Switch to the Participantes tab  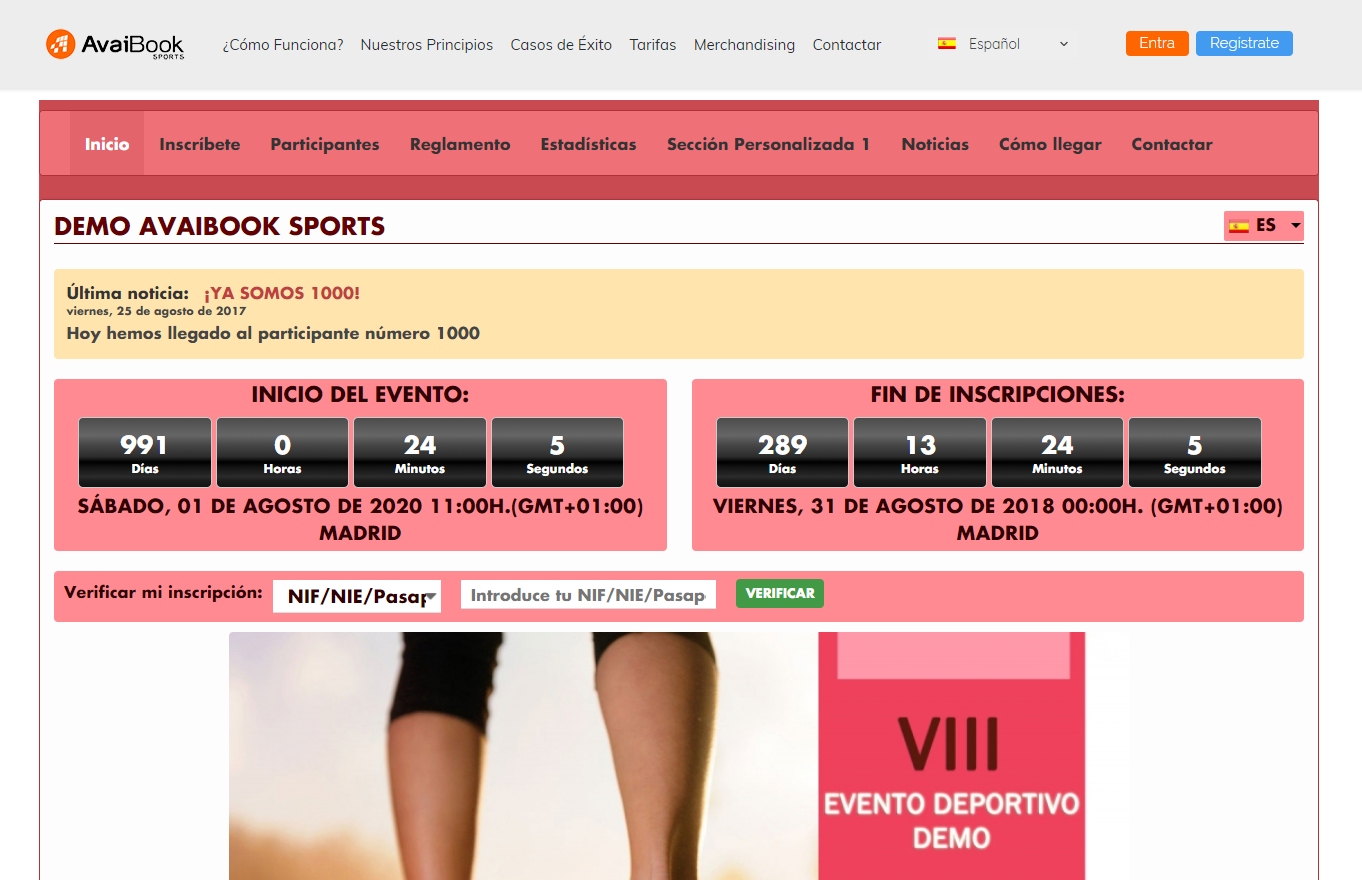[x=325, y=144]
